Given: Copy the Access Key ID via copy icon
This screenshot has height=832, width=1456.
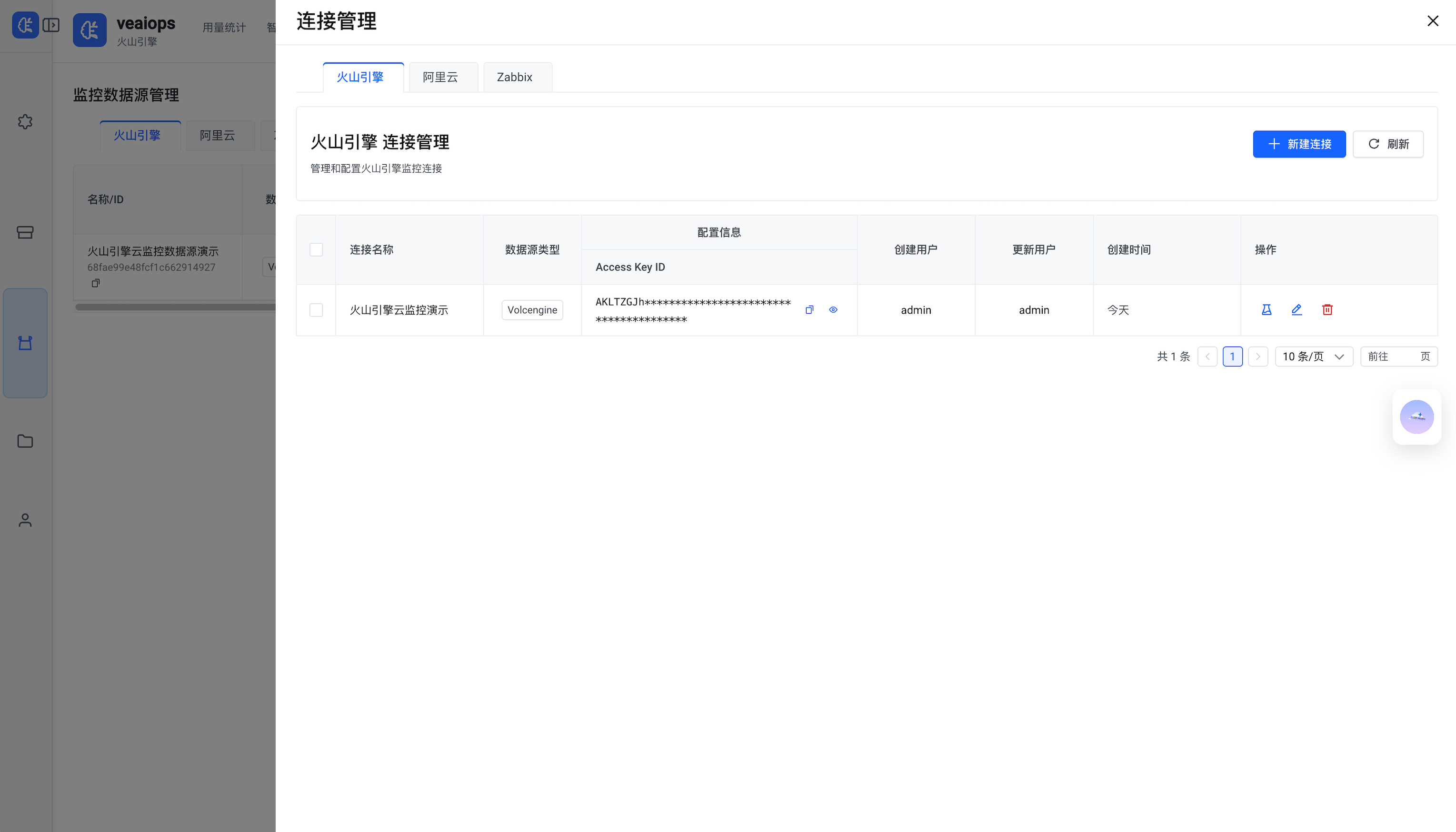Looking at the screenshot, I should coord(809,309).
